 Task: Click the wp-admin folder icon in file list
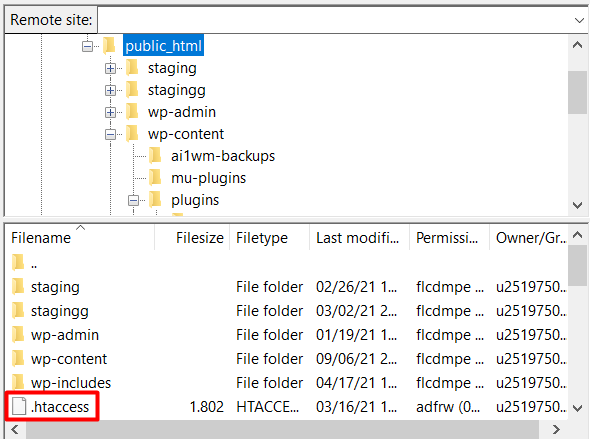pyautogui.click(x=18, y=334)
